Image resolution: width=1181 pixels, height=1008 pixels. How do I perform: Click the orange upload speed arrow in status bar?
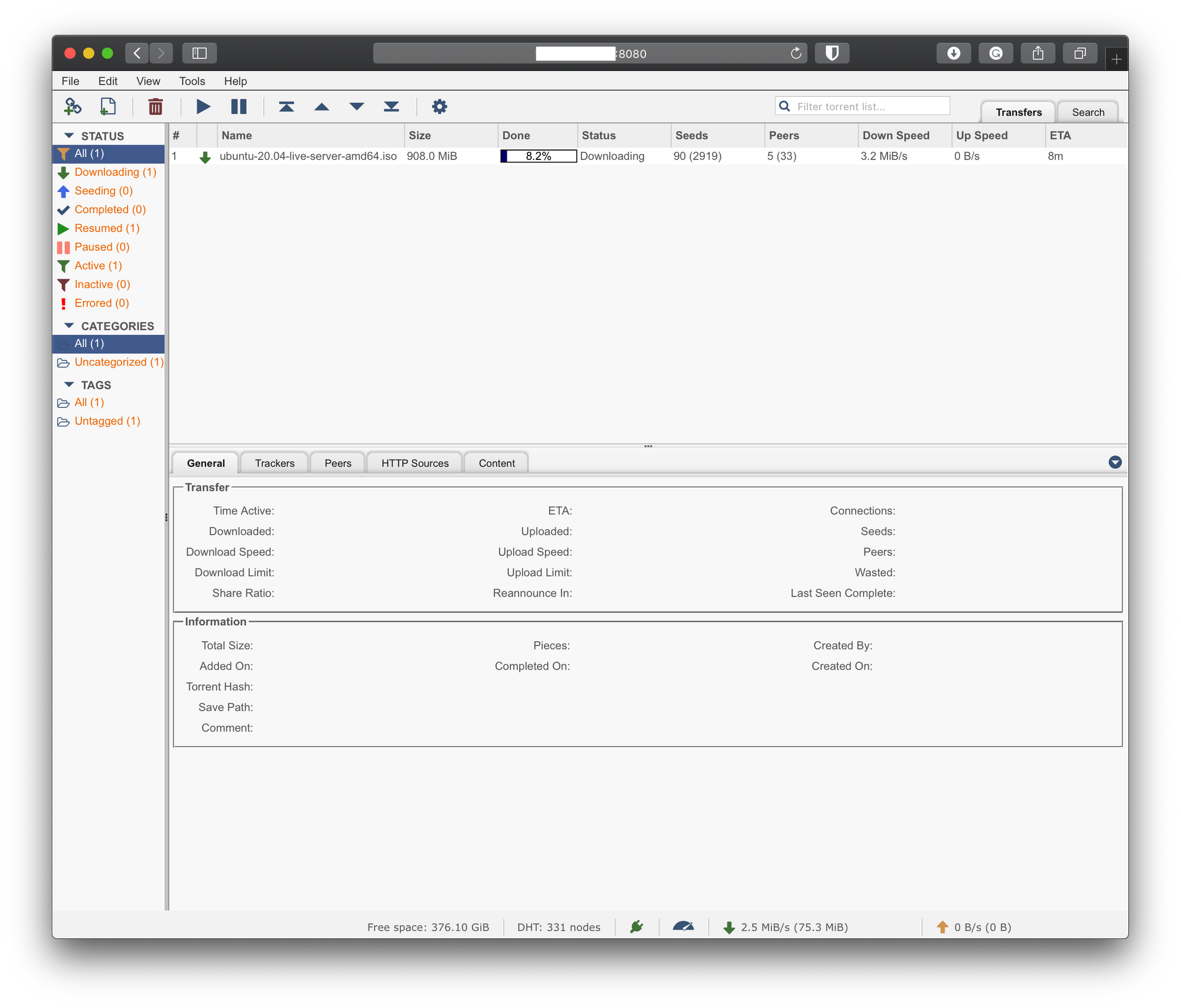[x=942, y=927]
